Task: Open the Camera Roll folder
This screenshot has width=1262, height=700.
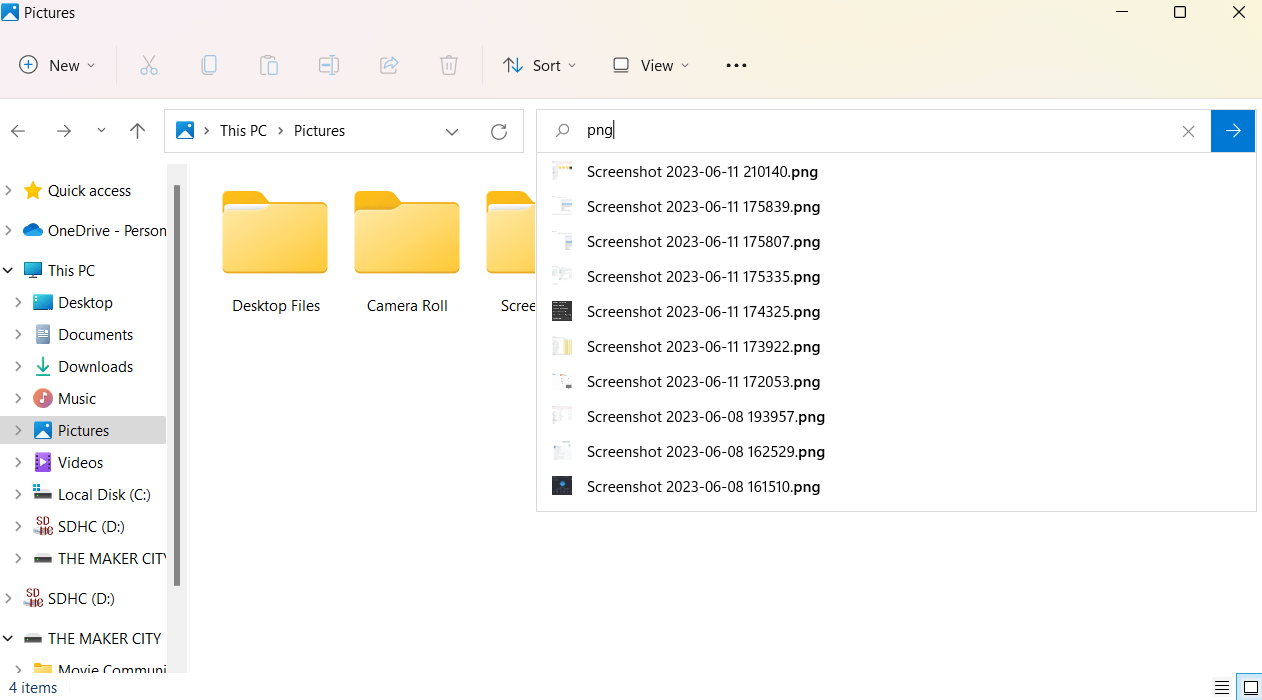Action: coord(407,252)
